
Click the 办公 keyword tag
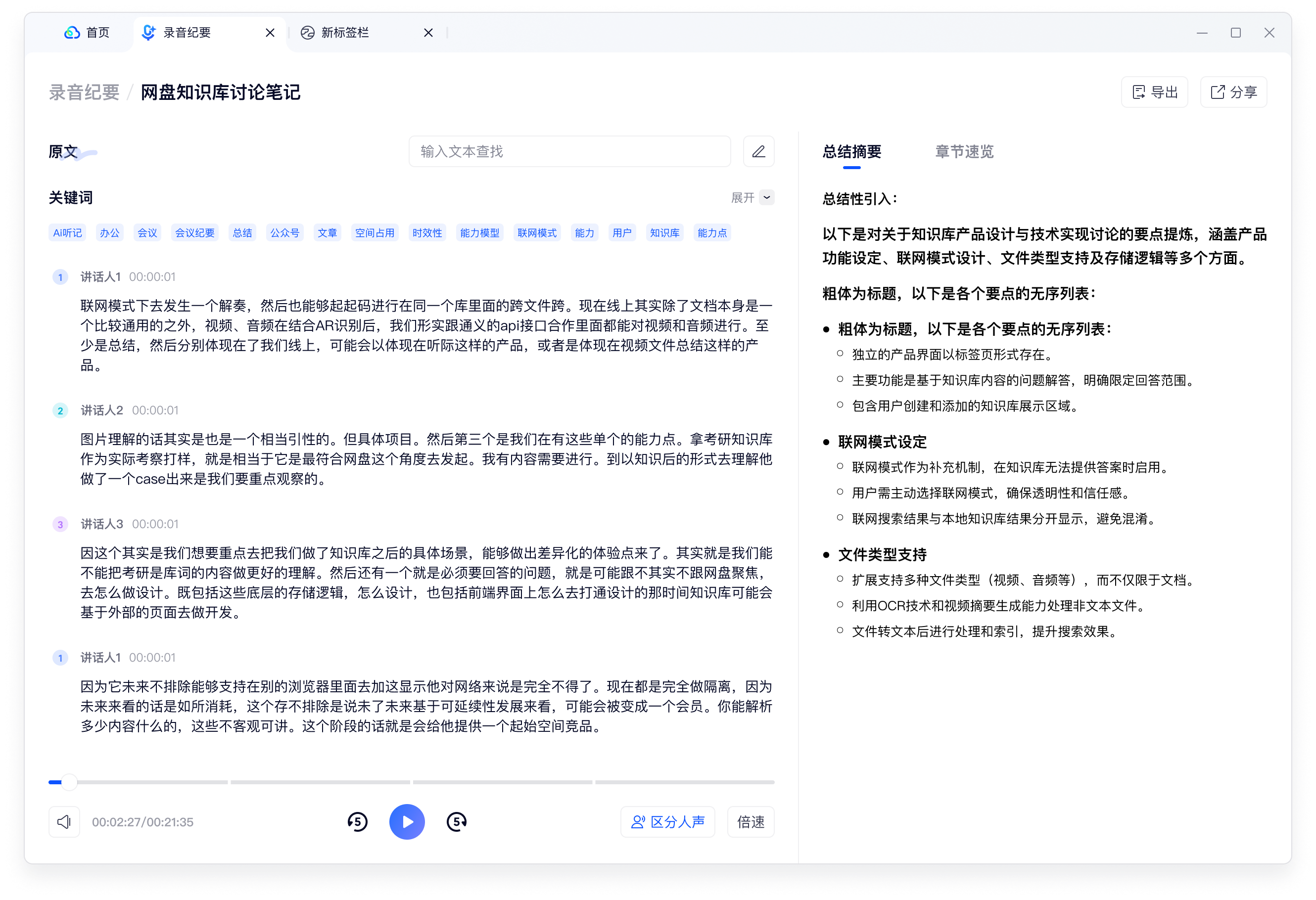point(110,232)
